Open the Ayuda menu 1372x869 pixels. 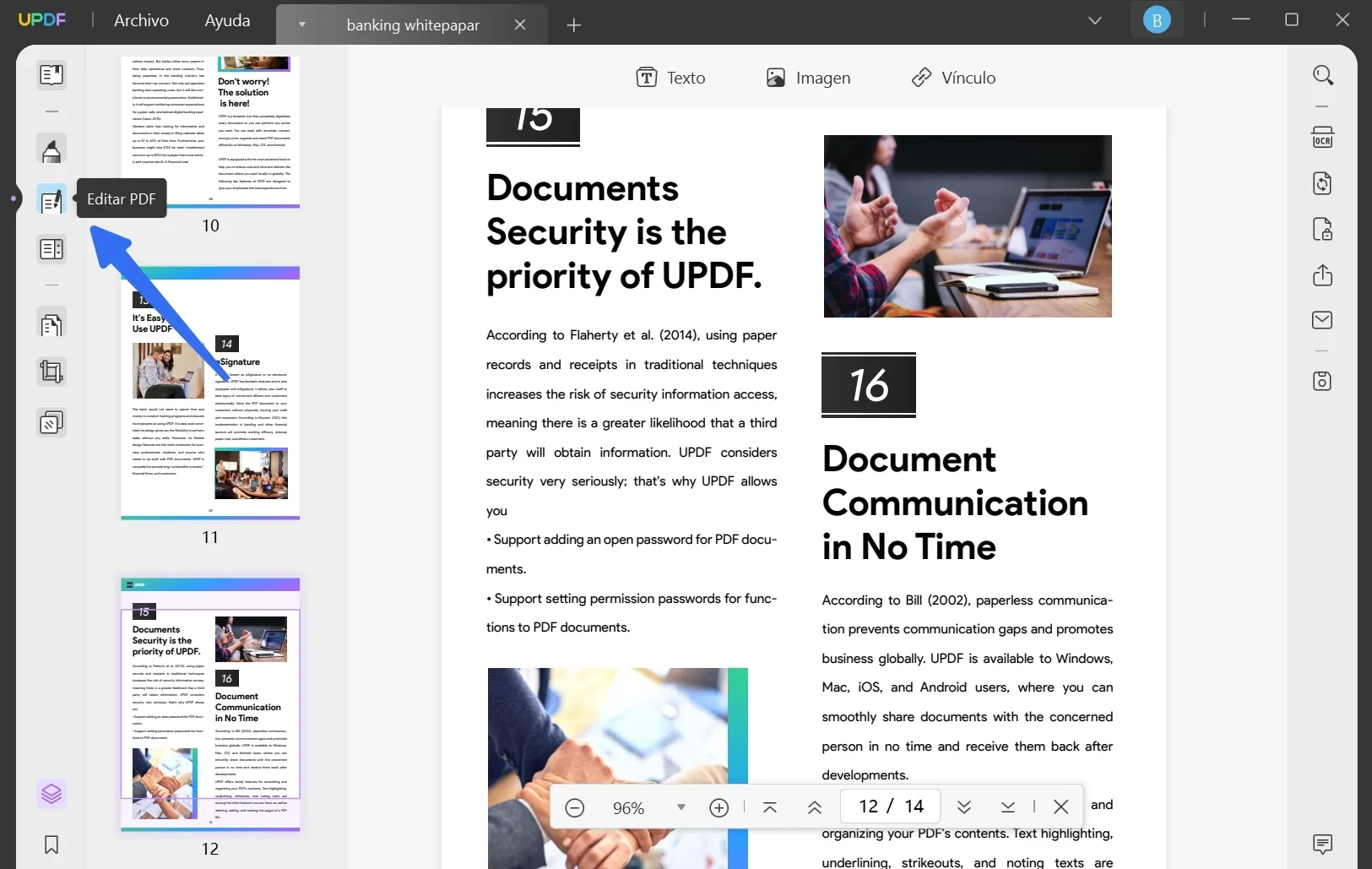[226, 19]
